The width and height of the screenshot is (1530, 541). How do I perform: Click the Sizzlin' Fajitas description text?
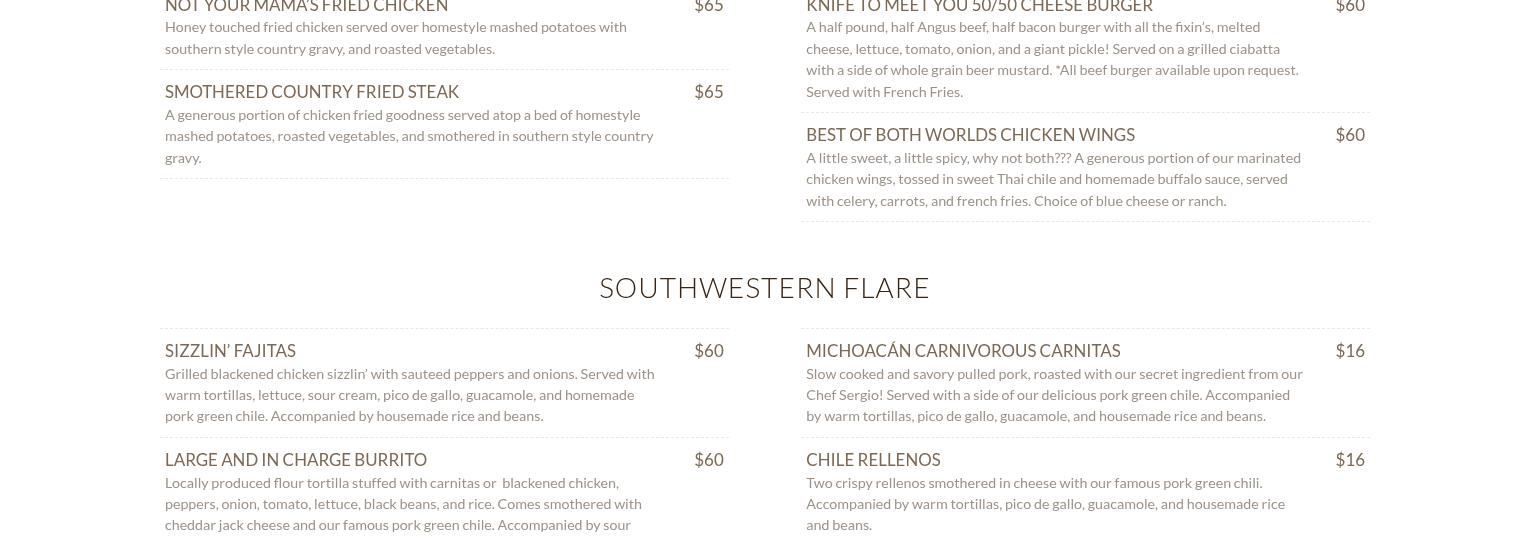409,395
